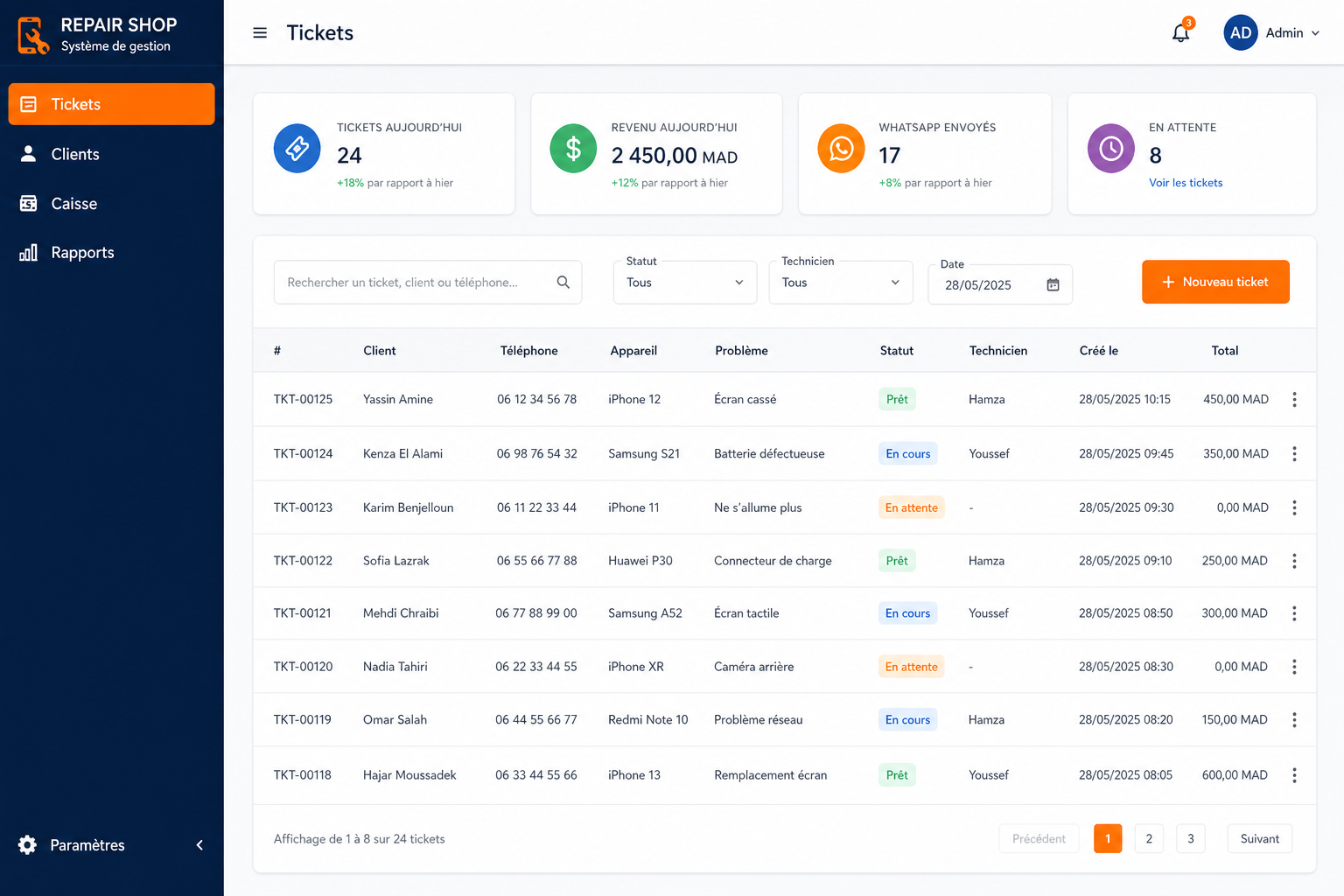Open the Tickets sidebar section
This screenshot has height=896, width=1344.
(111, 104)
